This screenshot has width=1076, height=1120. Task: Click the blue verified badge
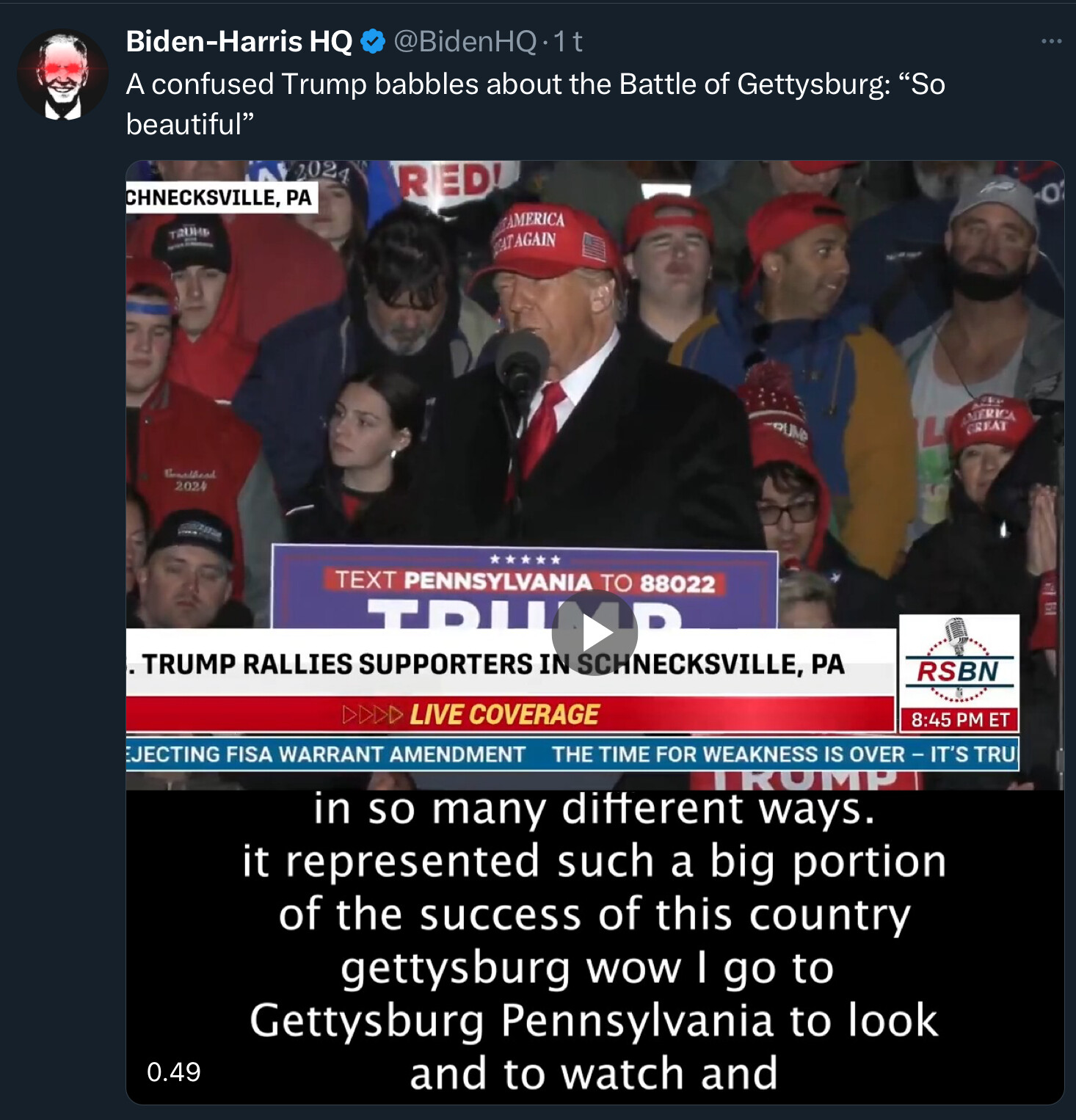point(374,42)
